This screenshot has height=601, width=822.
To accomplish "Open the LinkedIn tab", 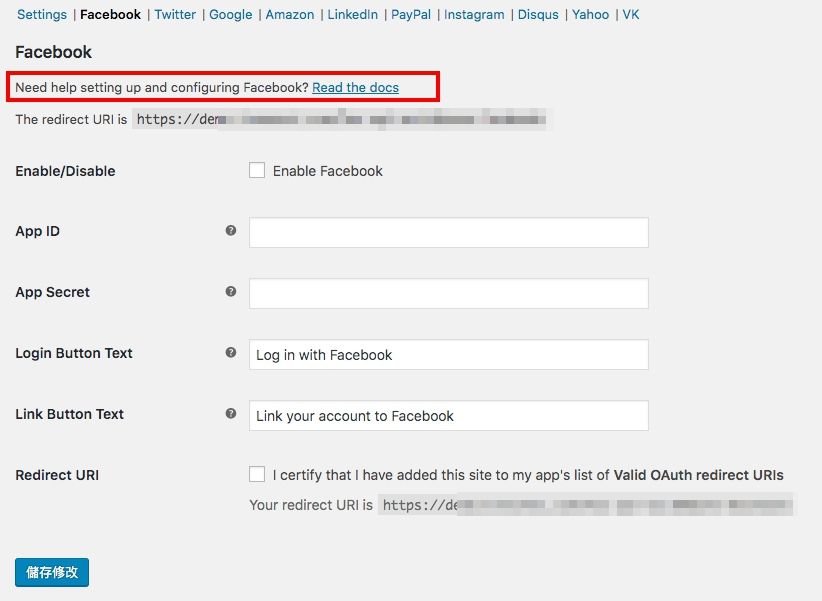I will pyautogui.click(x=353, y=15).
